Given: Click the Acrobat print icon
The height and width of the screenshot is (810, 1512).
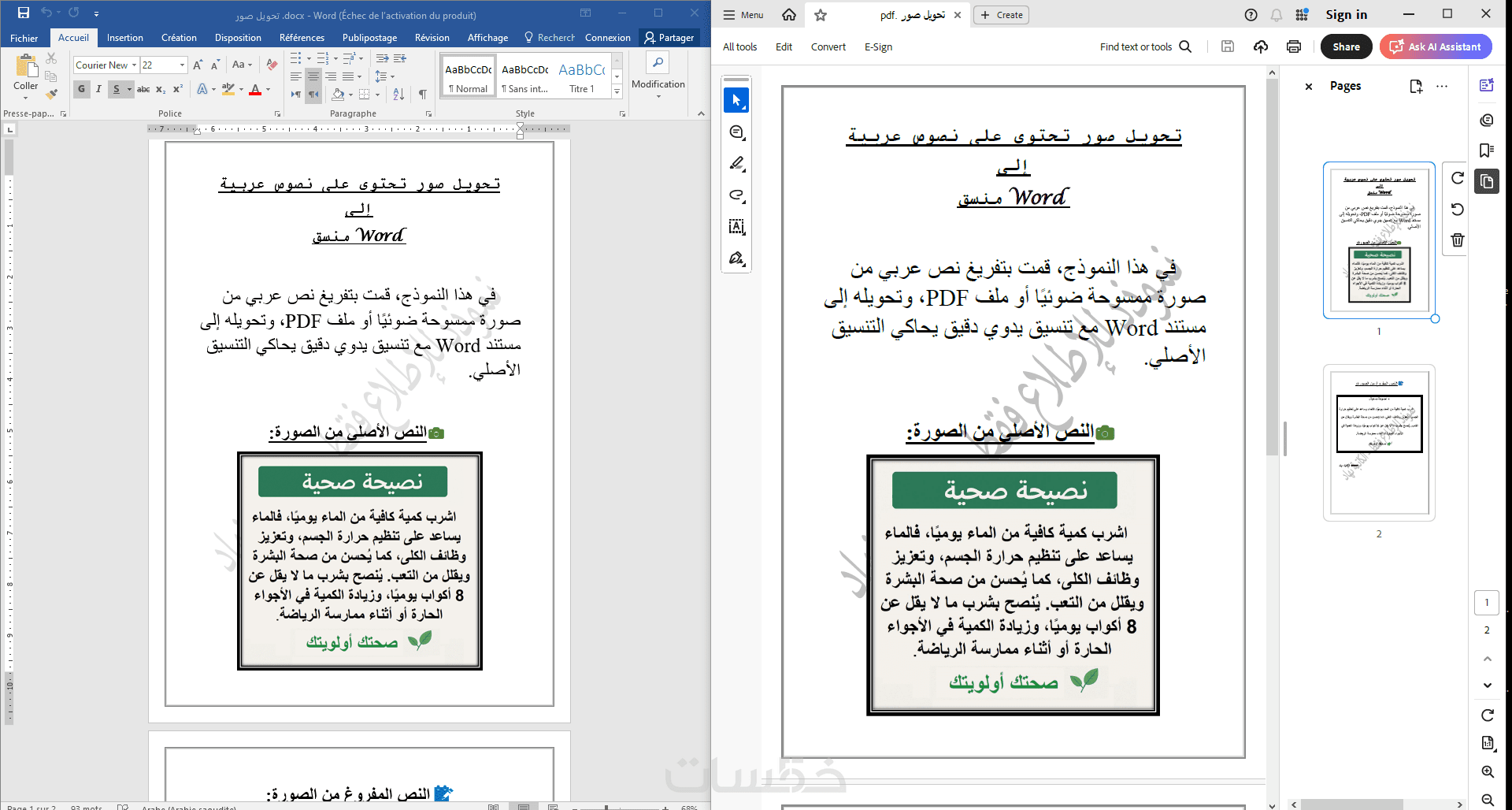Looking at the screenshot, I should [x=1294, y=46].
